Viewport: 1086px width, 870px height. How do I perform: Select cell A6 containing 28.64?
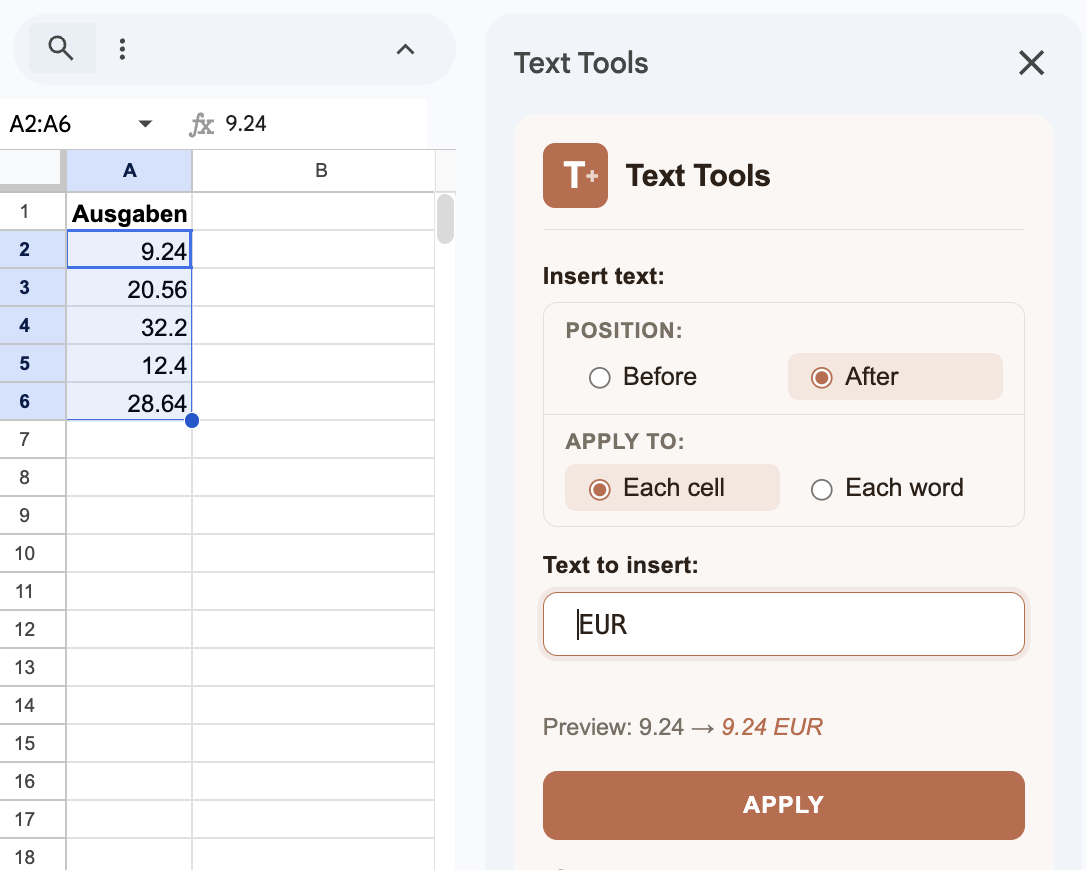pyautogui.click(x=129, y=402)
